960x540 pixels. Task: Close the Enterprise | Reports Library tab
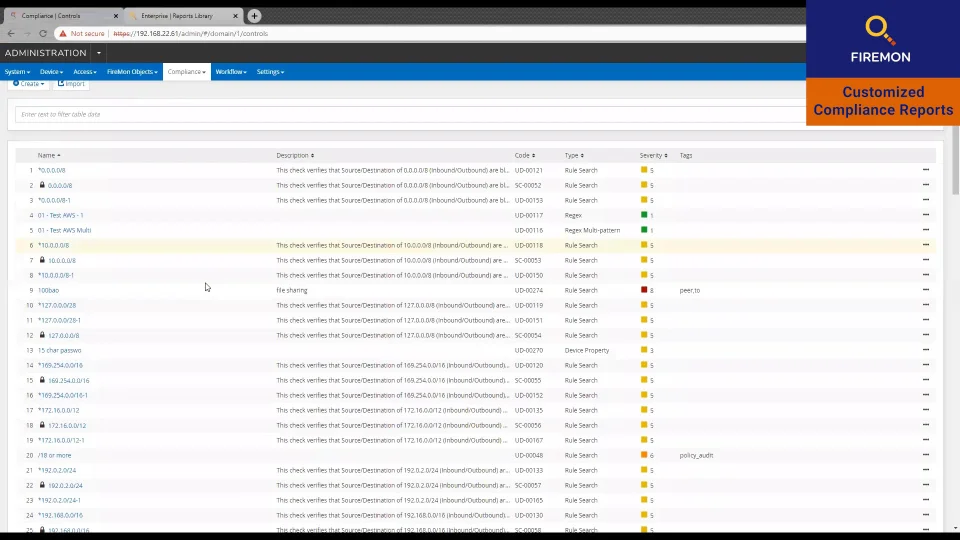point(235,16)
